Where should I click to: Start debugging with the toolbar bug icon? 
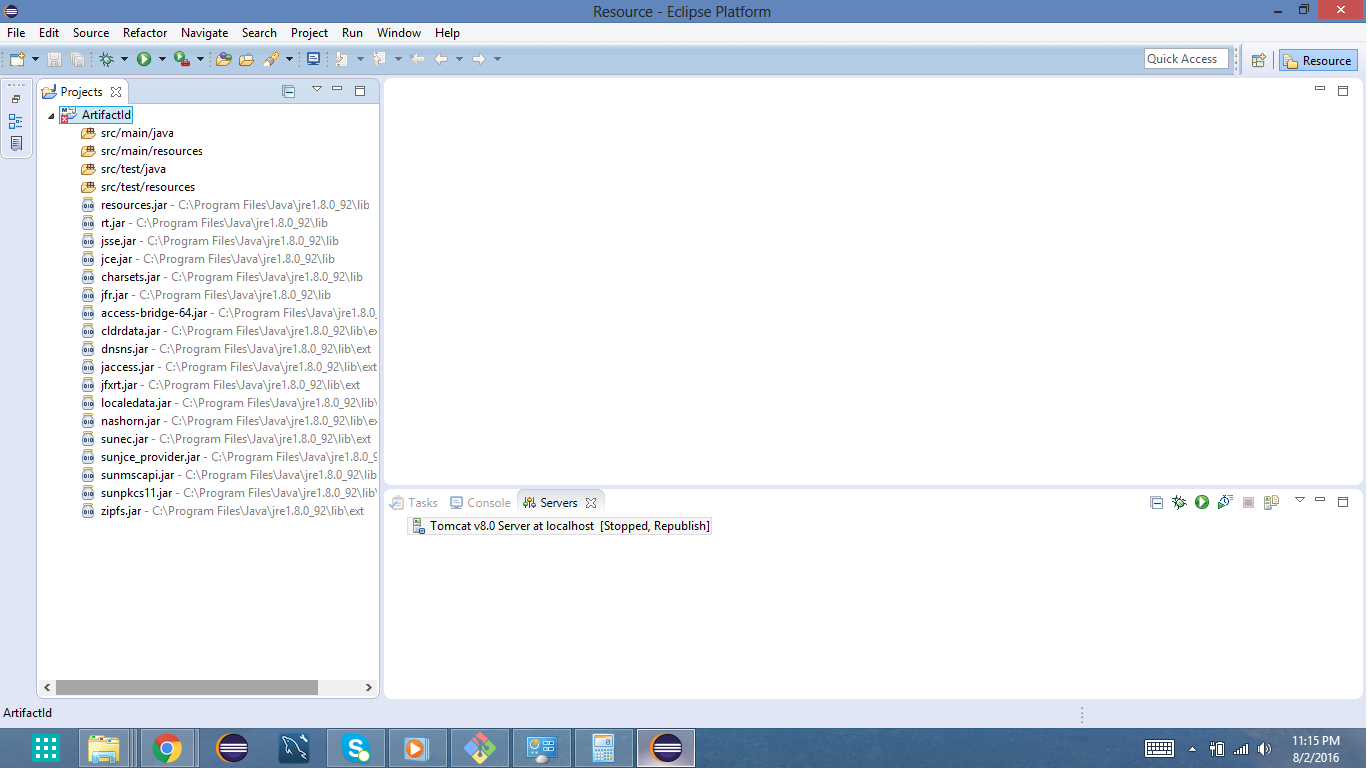[x=107, y=59]
